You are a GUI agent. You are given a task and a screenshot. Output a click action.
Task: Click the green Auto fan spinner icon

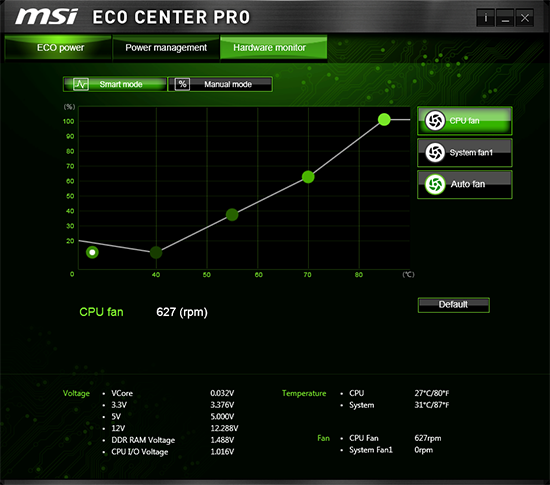tap(435, 184)
